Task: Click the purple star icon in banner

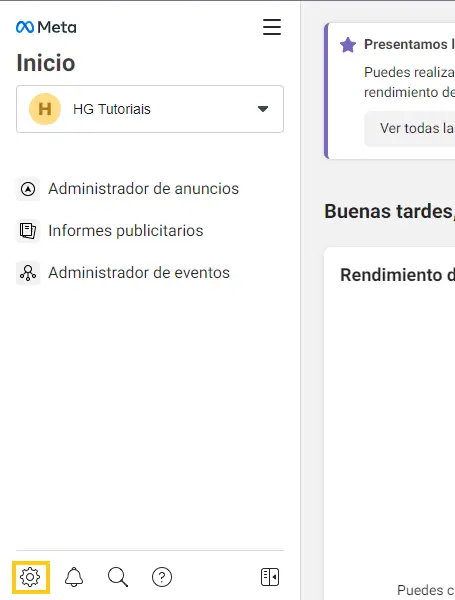Action: (x=348, y=45)
